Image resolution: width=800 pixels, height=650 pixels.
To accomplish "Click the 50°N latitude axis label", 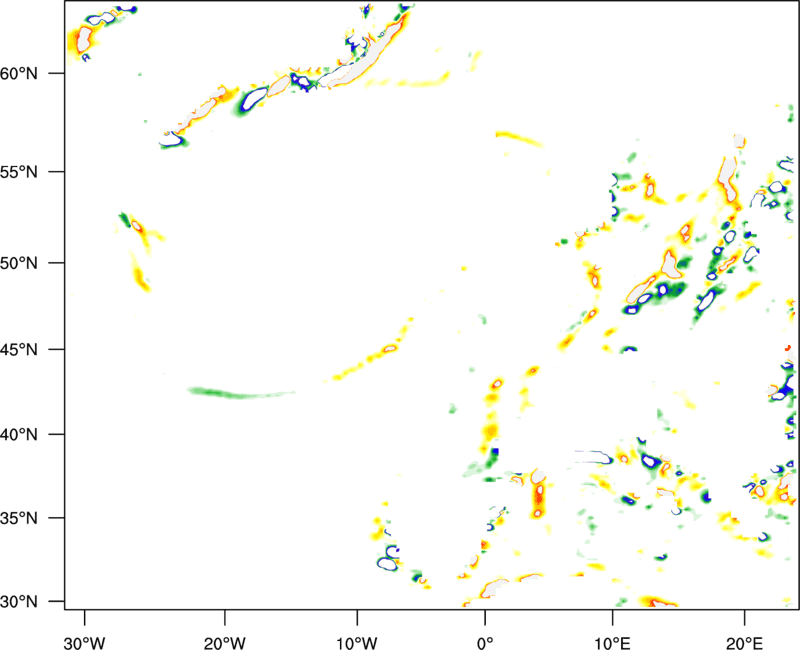I will click(19, 263).
